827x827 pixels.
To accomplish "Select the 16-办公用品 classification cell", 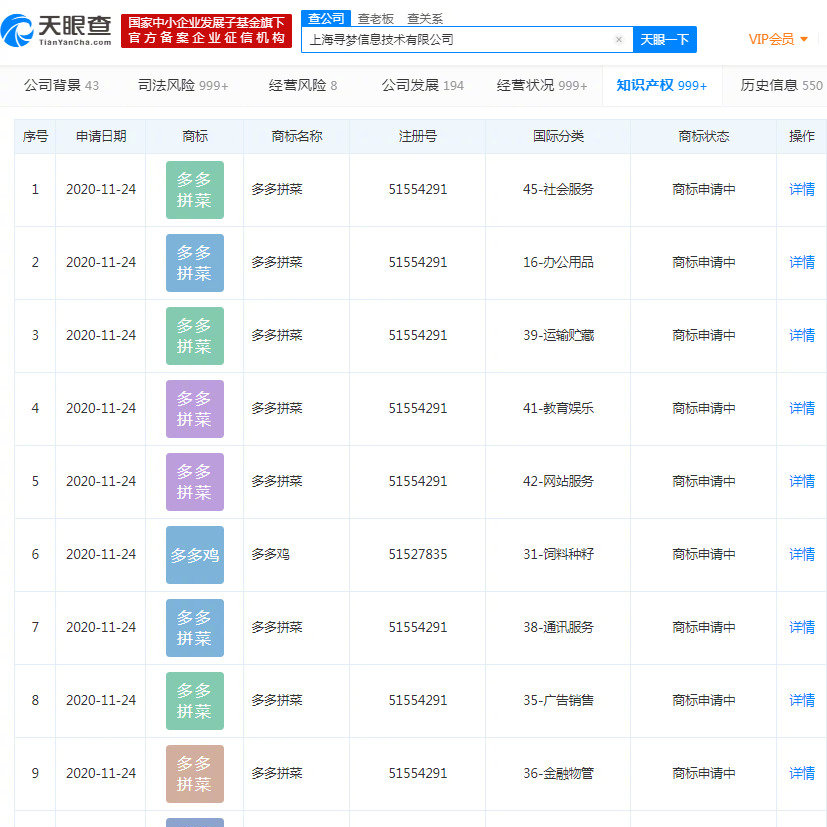I will click(x=559, y=262).
